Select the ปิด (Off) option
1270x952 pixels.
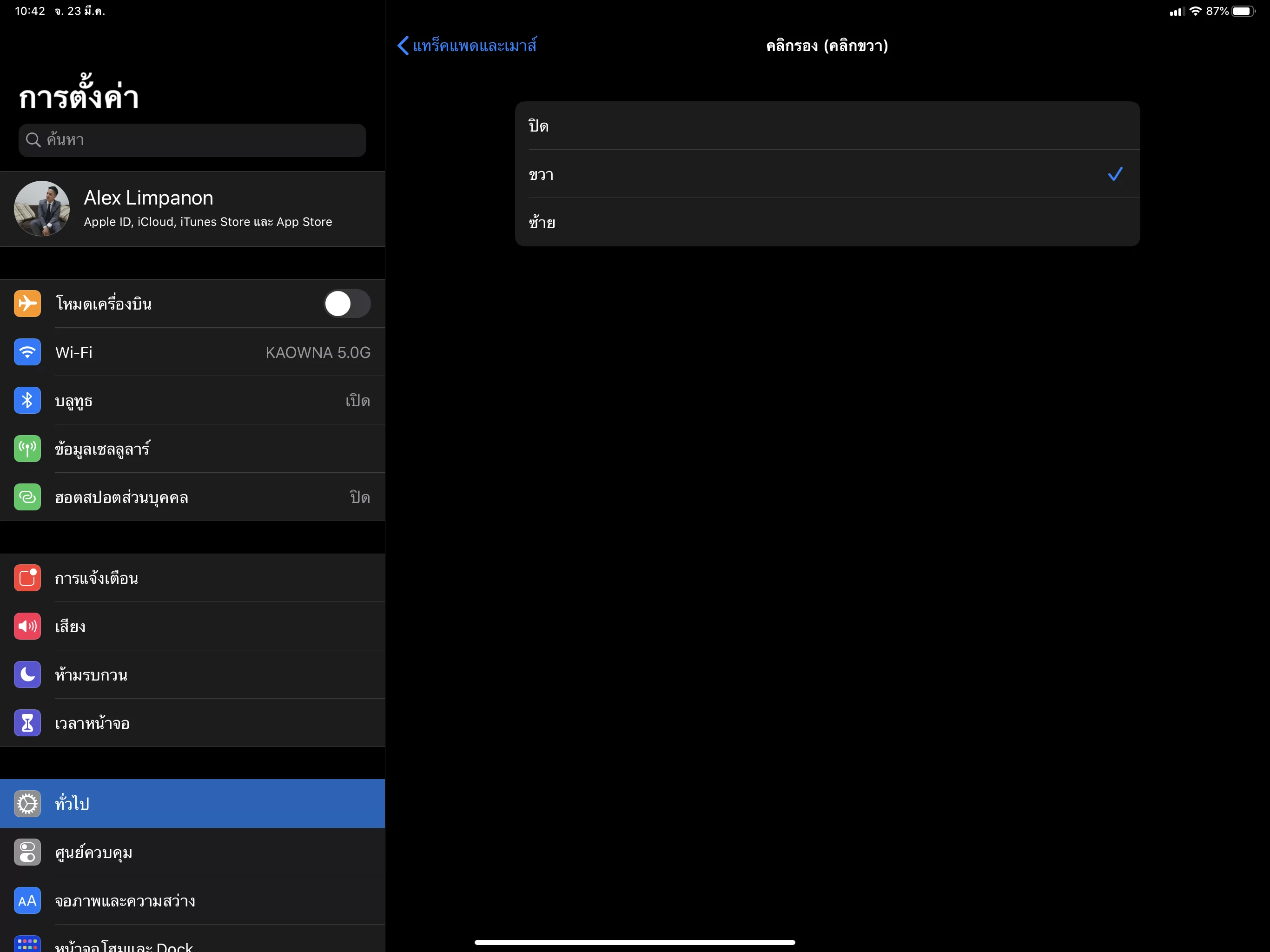pos(827,126)
